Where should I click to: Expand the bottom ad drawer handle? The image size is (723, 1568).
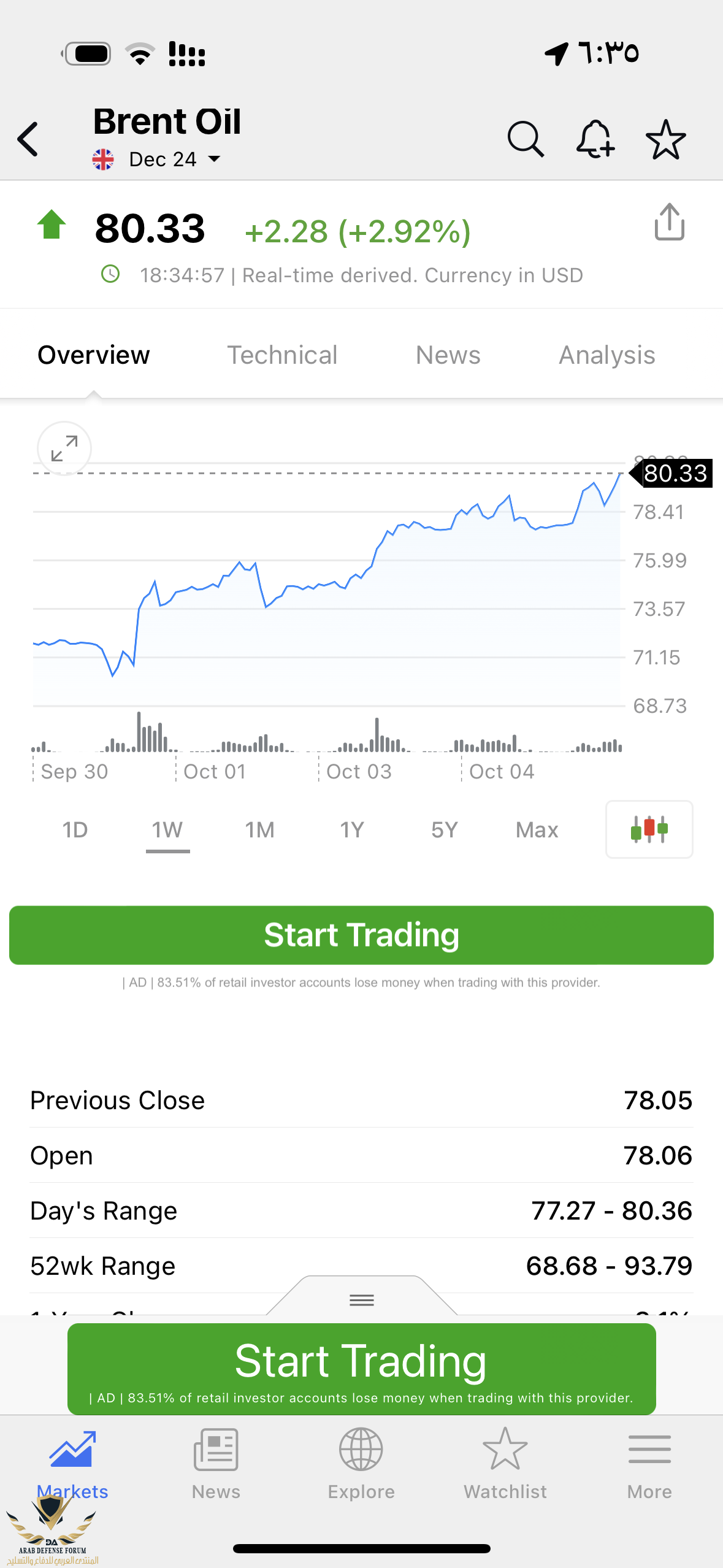(362, 1299)
